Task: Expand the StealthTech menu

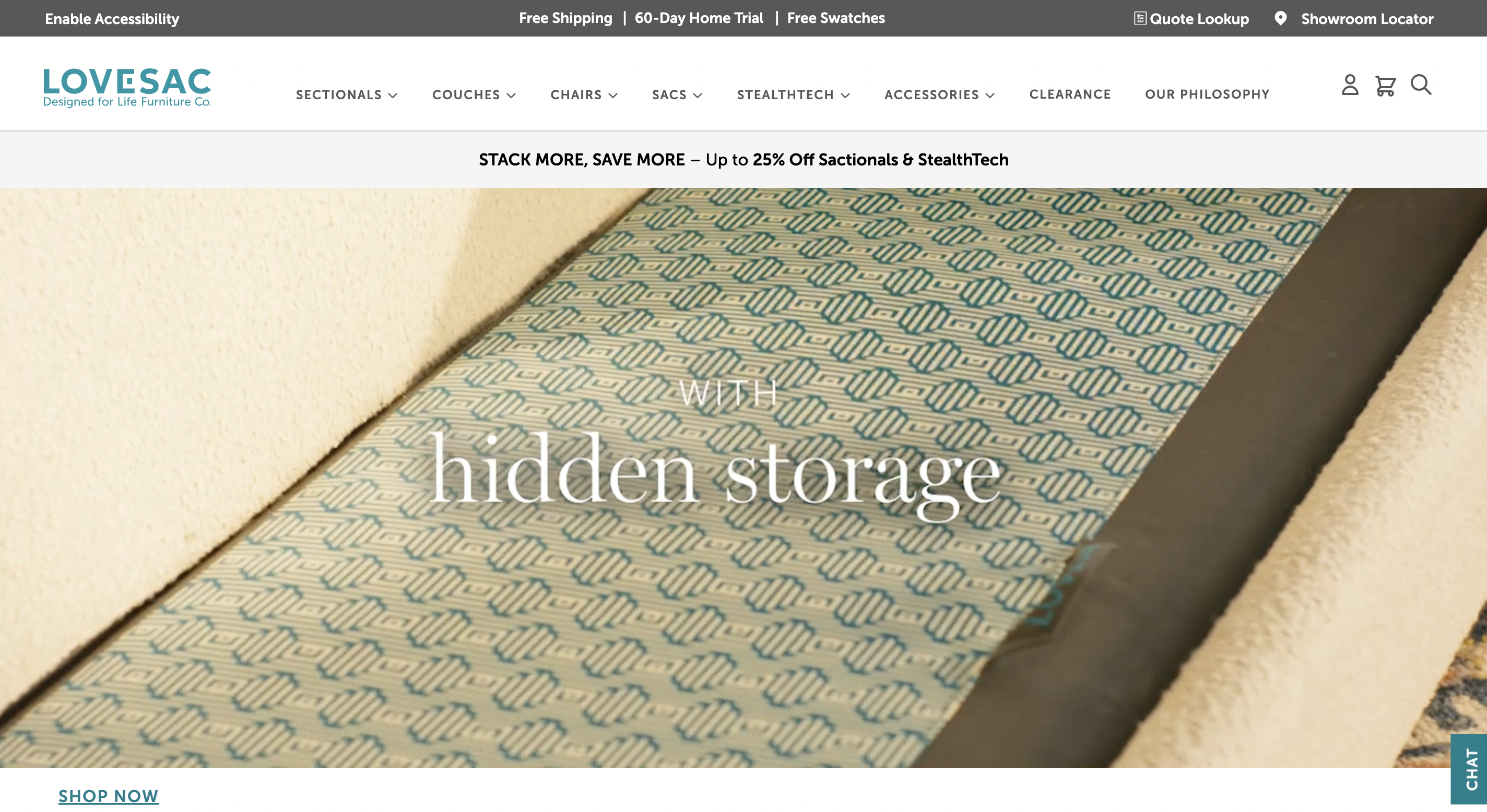Action: click(x=793, y=94)
